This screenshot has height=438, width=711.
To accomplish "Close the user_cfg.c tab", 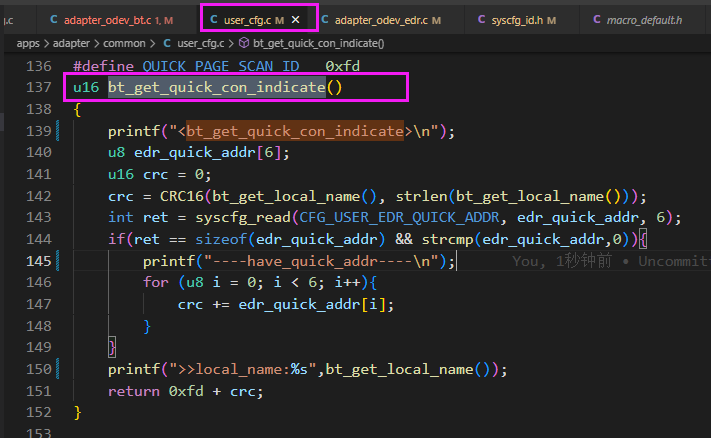I will tap(295, 20).
